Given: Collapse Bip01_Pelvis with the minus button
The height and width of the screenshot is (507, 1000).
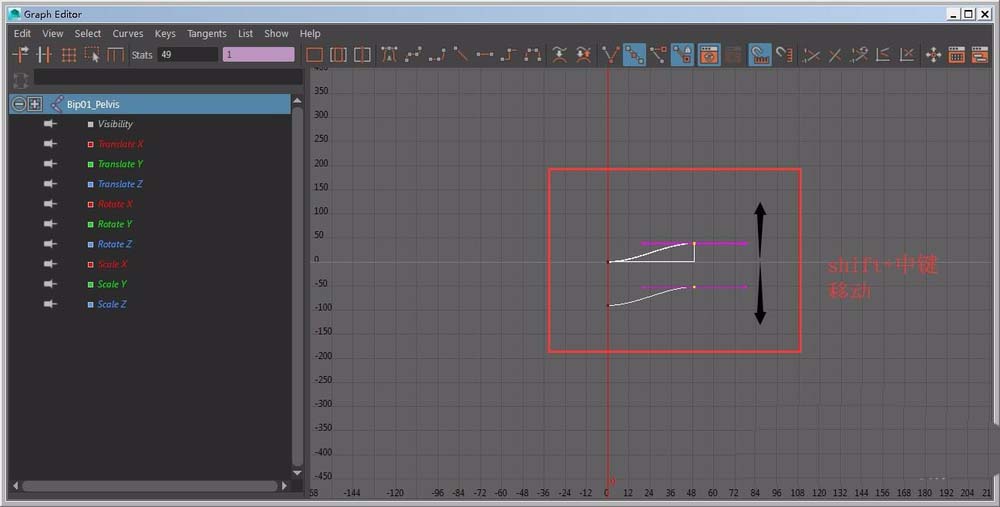Looking at the screenshot, I should [19, 104].
